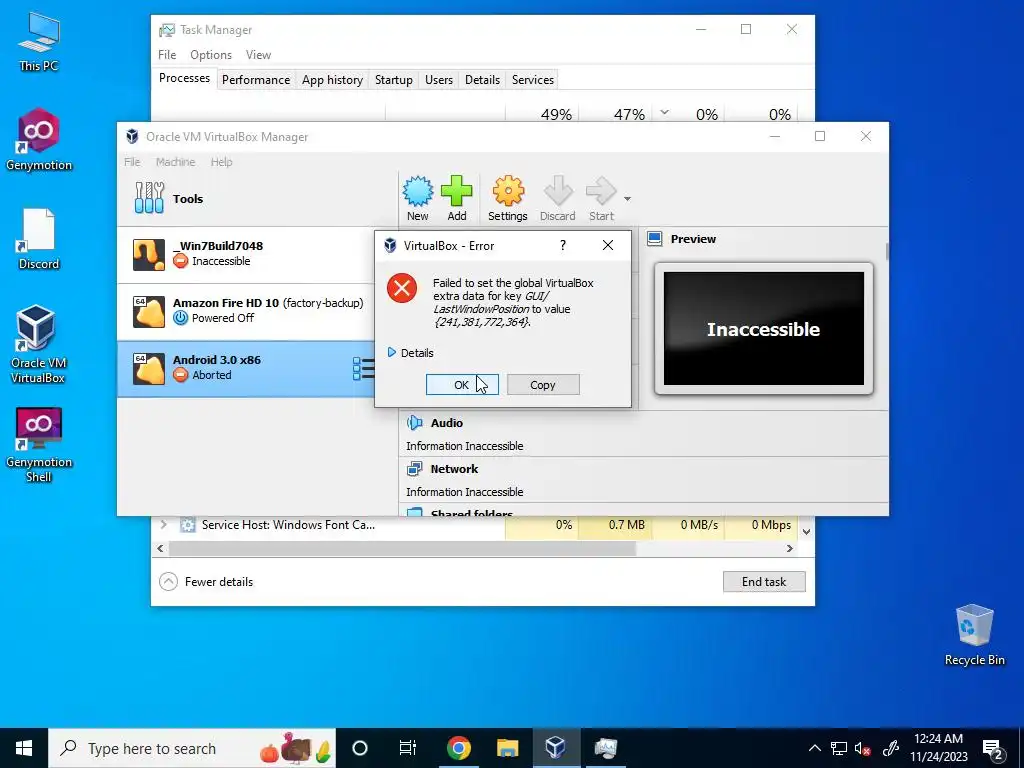1024x768 pixels.
Task: Open Task Manager View menu
Action: click(258, 55)
